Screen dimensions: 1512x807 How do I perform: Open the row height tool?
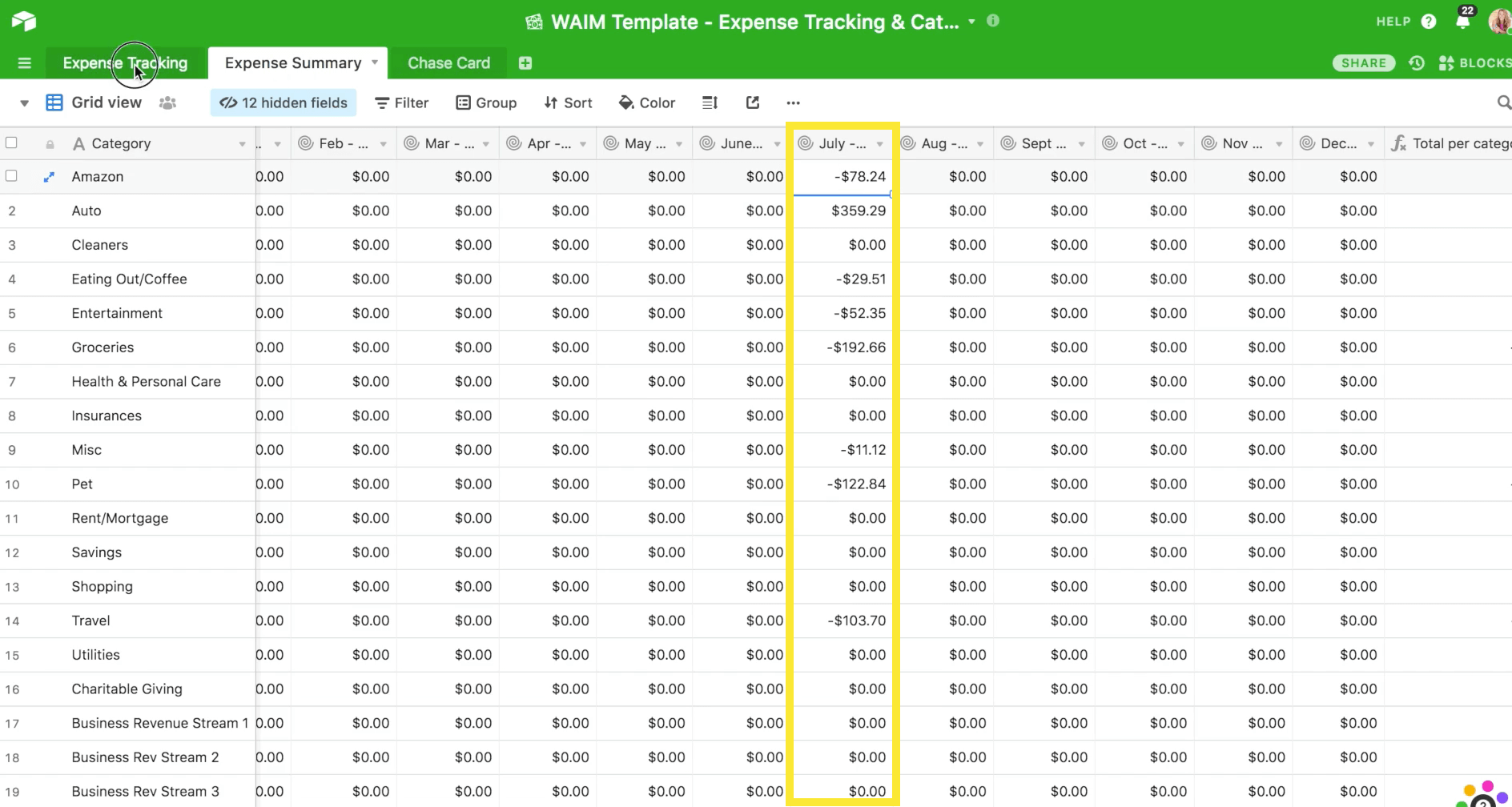710,102
